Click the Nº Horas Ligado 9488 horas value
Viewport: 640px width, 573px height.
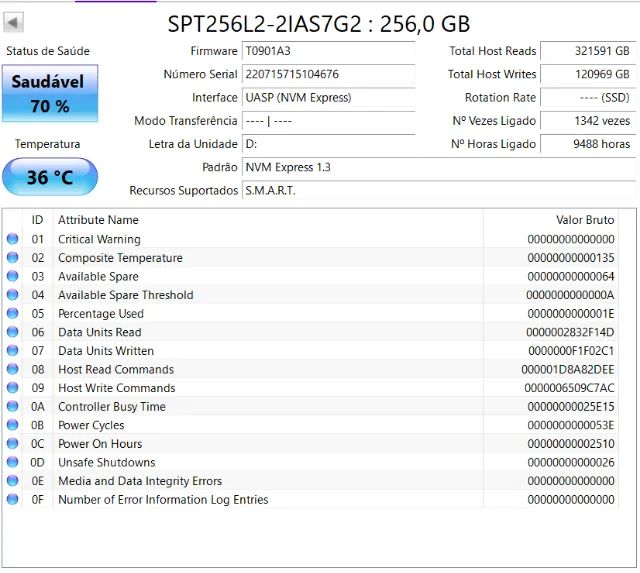[588, 144]
